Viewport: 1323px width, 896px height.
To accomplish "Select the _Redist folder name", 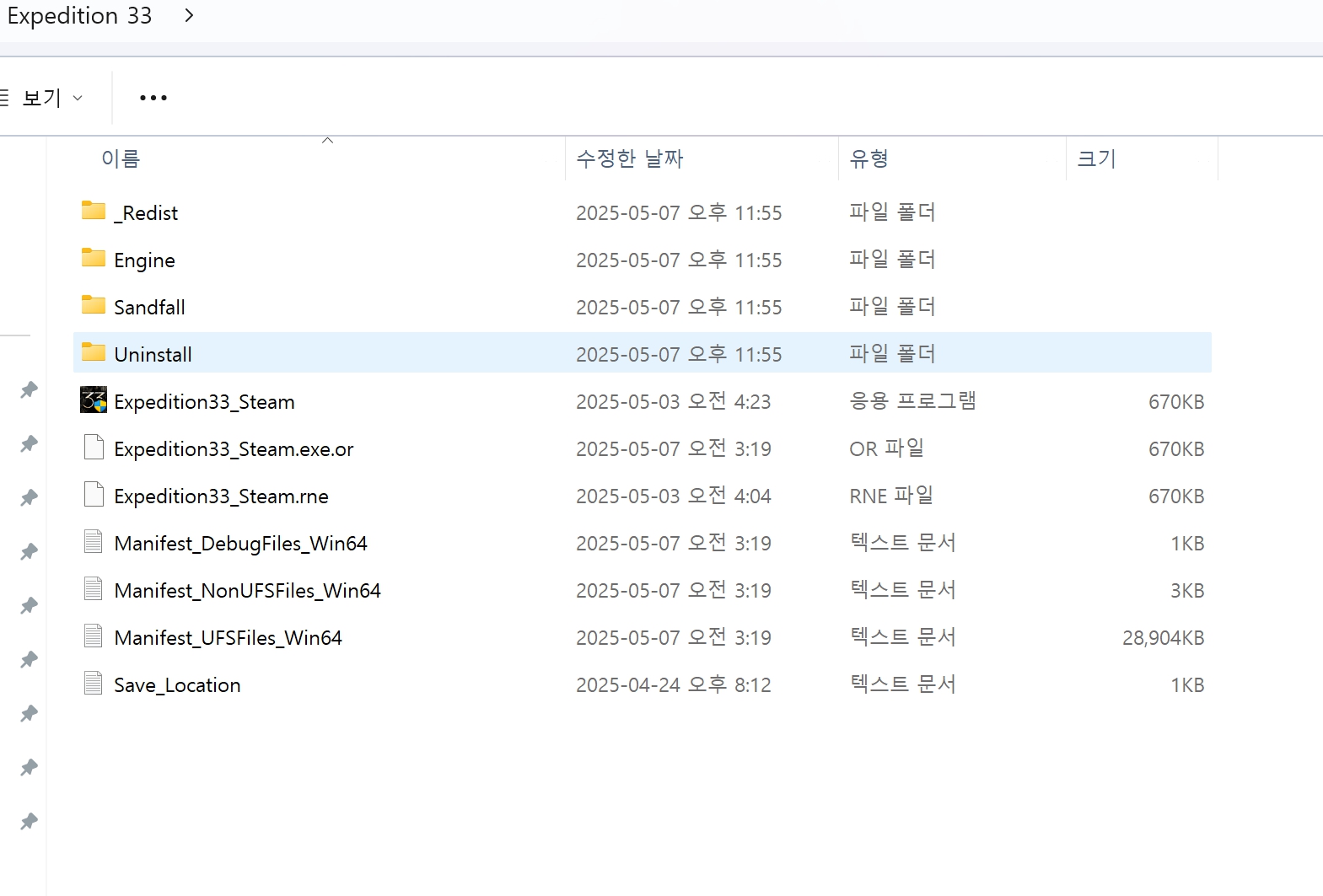I will coord(146,213).
